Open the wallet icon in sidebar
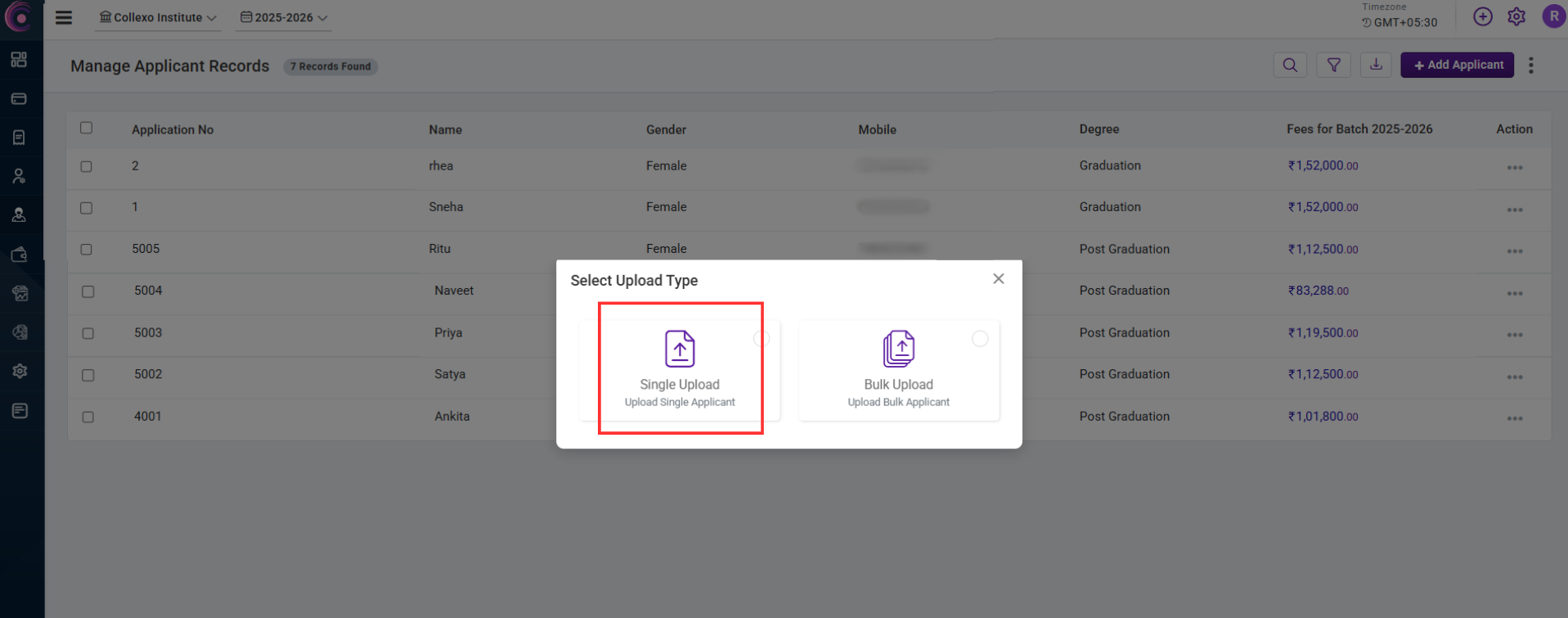Image resolution: width=1568 pixels, height=618 pixels. pyautogui.click(x=19, y=255)
